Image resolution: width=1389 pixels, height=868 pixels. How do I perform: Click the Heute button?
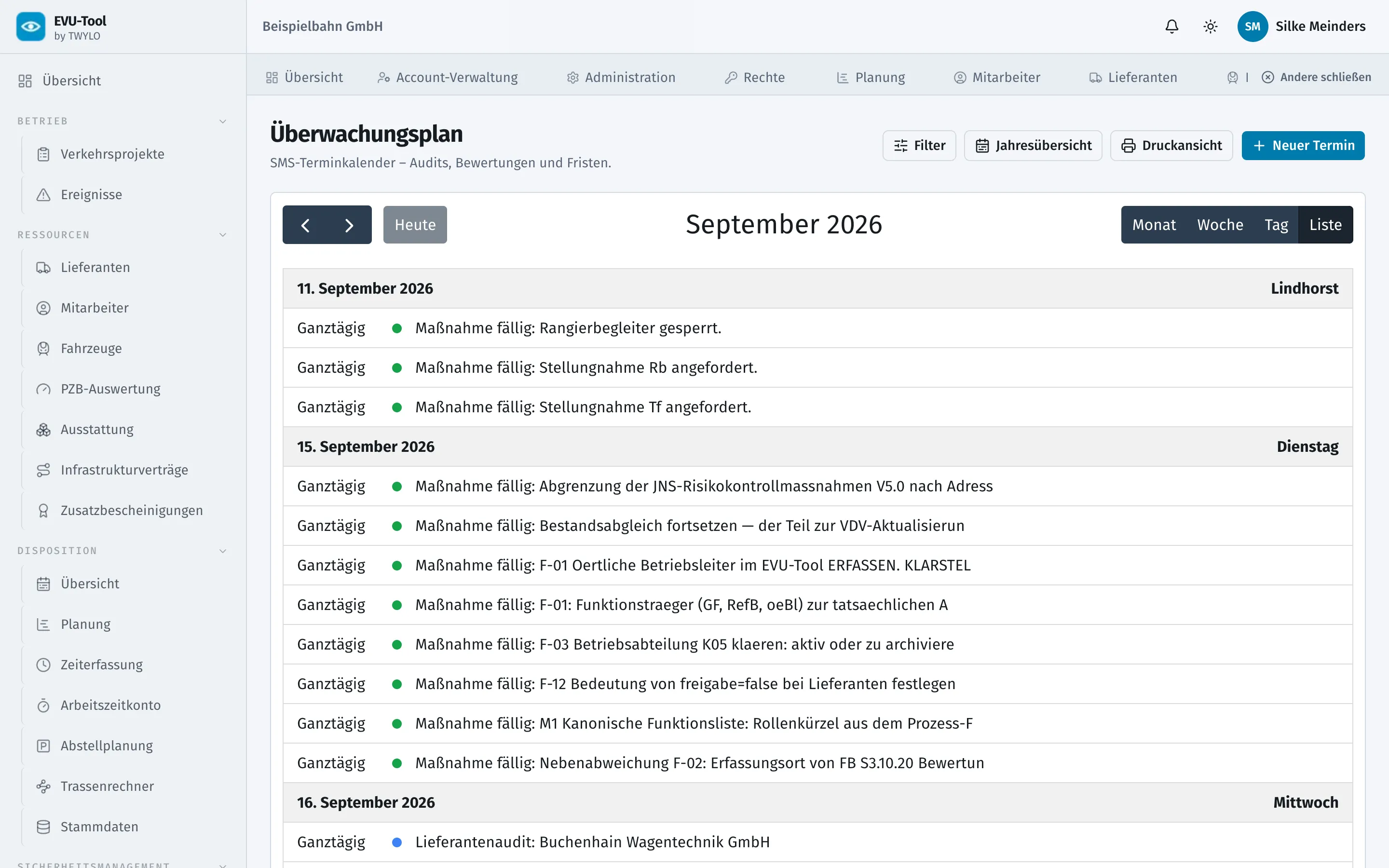point(415,225)
